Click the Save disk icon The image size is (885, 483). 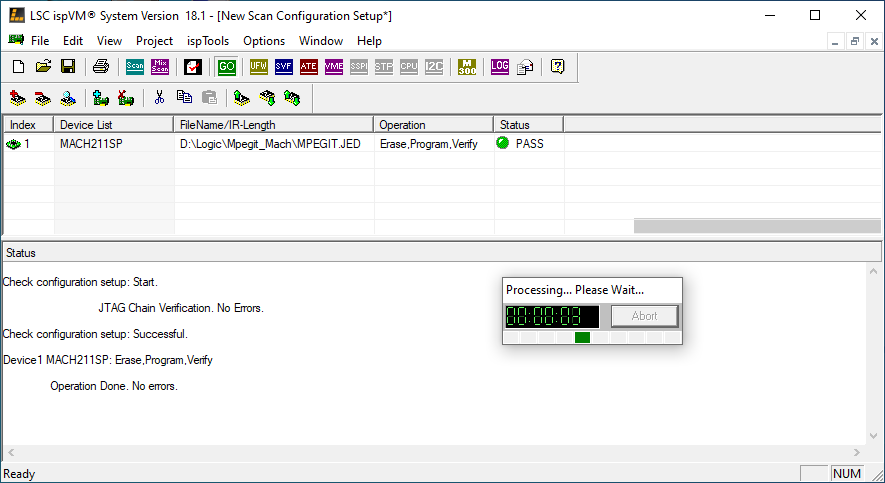[68, 67]
